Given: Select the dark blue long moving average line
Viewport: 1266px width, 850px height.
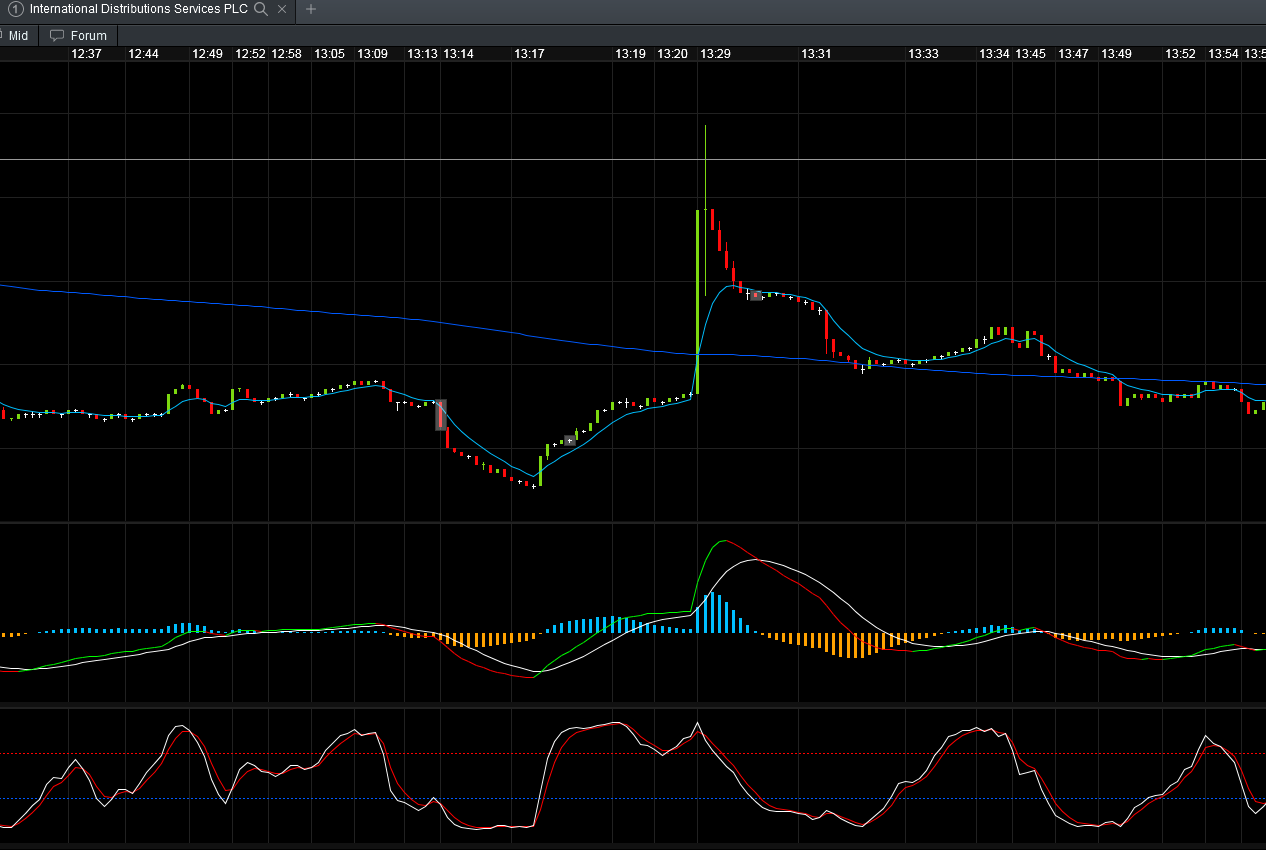Looking at the screenshot, I should coord(400,319).
